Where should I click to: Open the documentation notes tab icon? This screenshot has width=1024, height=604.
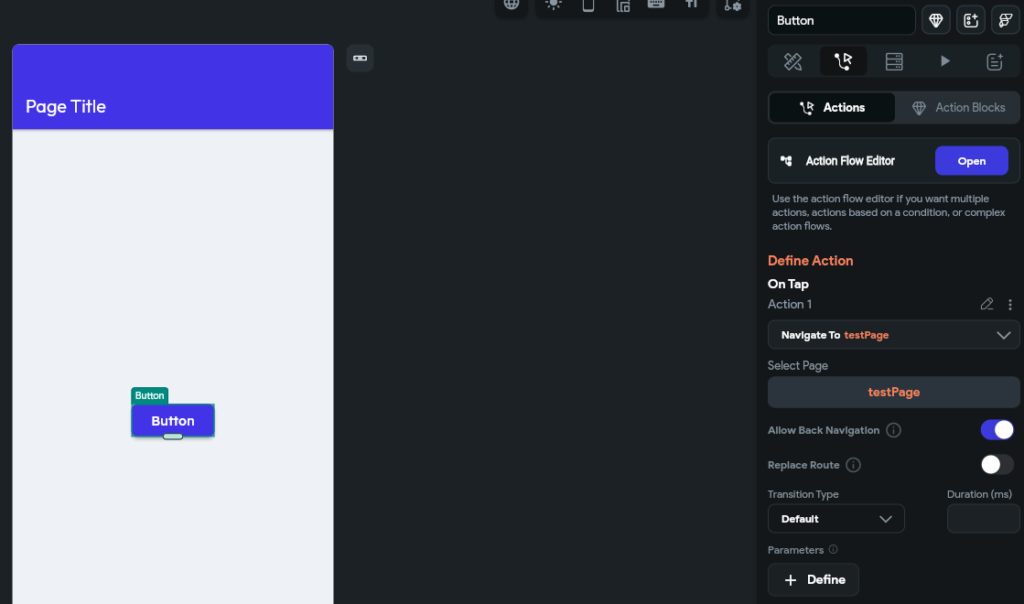pyautogui.click(x=994, y=62)
